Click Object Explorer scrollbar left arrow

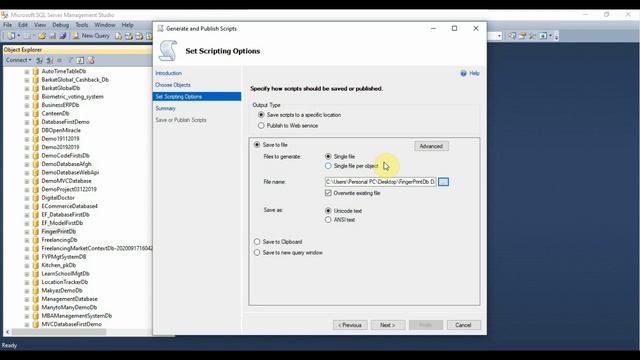pos(7,332)
